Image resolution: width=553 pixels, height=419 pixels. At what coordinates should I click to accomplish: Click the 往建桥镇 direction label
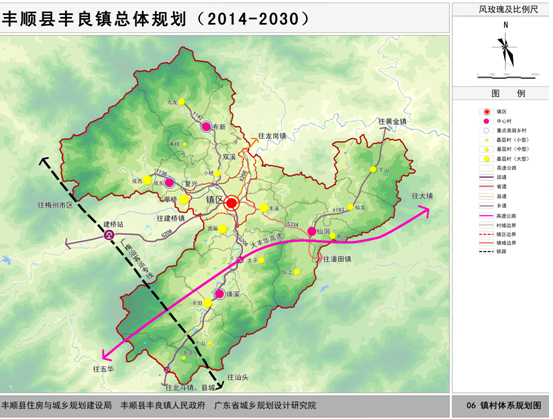170,219
